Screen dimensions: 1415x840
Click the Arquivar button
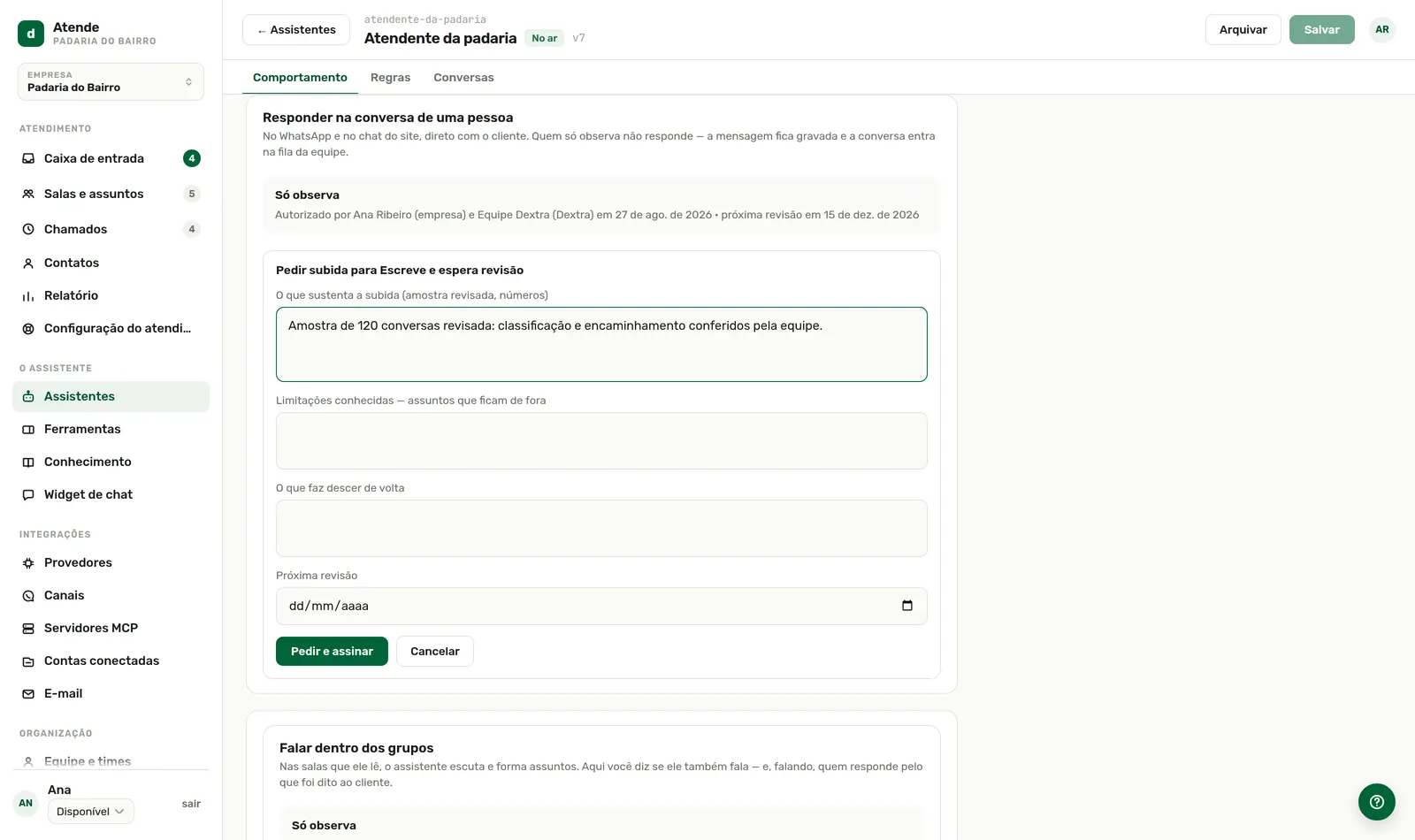point(1243,30)
